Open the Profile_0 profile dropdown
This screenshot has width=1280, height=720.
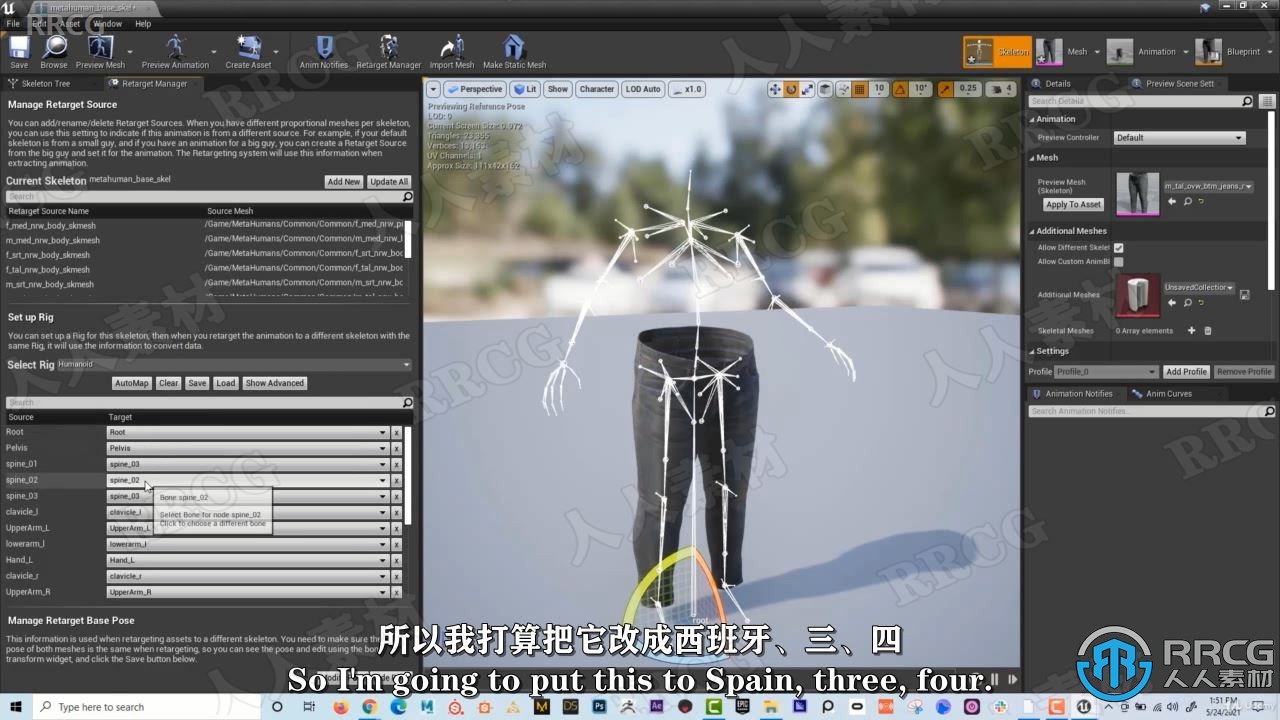point(1106,372)
